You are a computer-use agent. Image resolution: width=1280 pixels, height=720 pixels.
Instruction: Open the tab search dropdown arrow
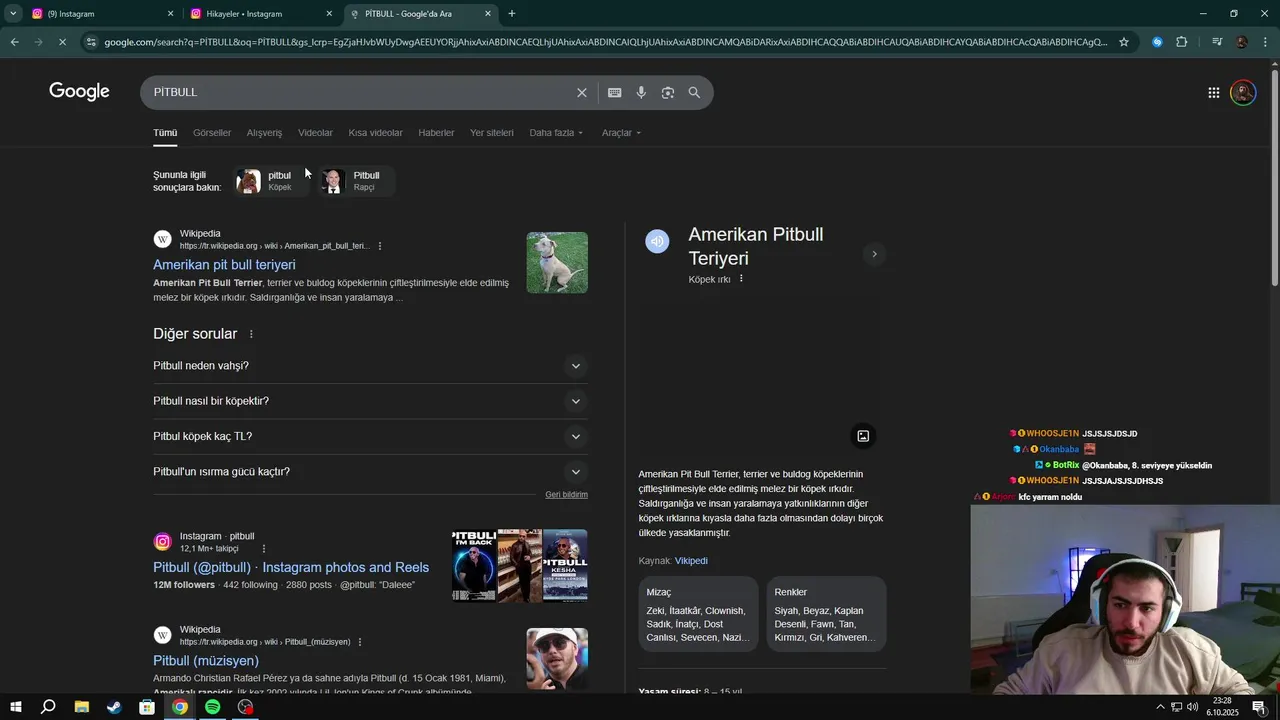tap(13, 14)
